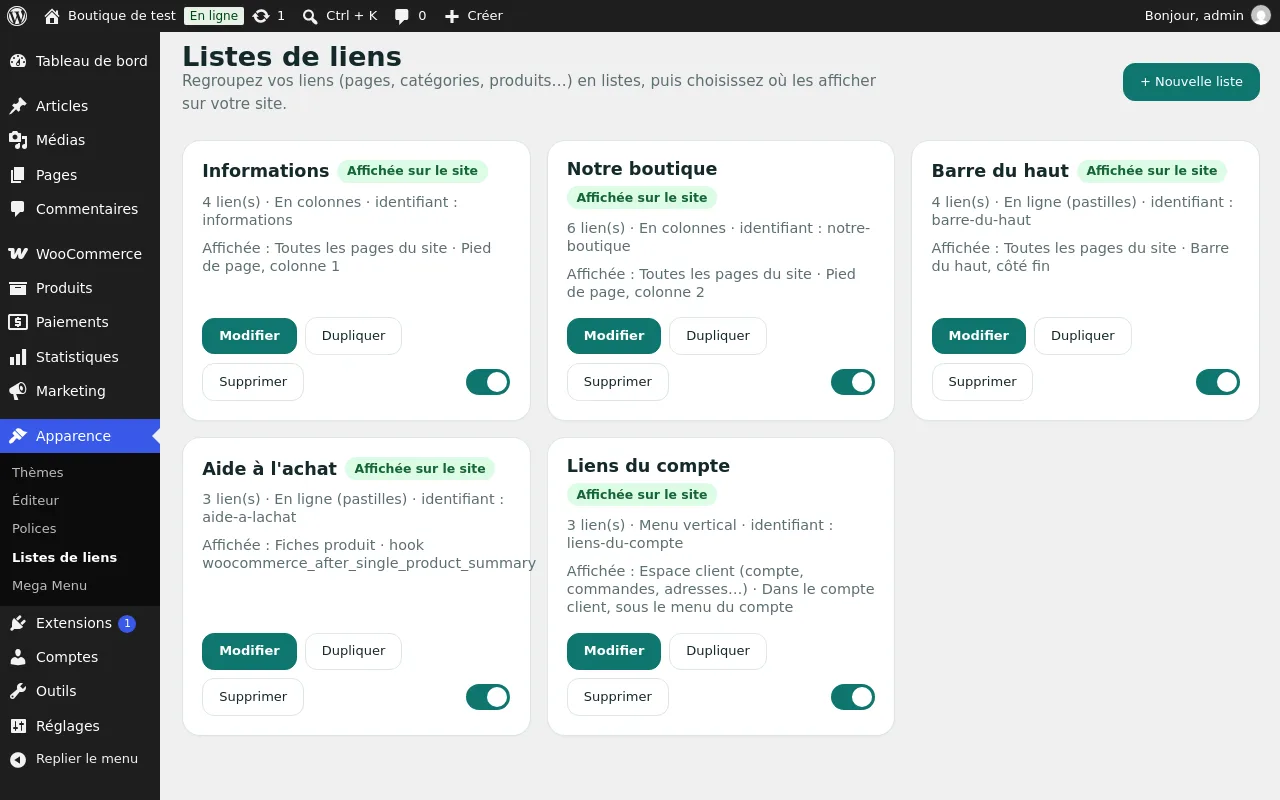
Task: Click Dupliquer on the Notre boutique card
Action: 718,336
